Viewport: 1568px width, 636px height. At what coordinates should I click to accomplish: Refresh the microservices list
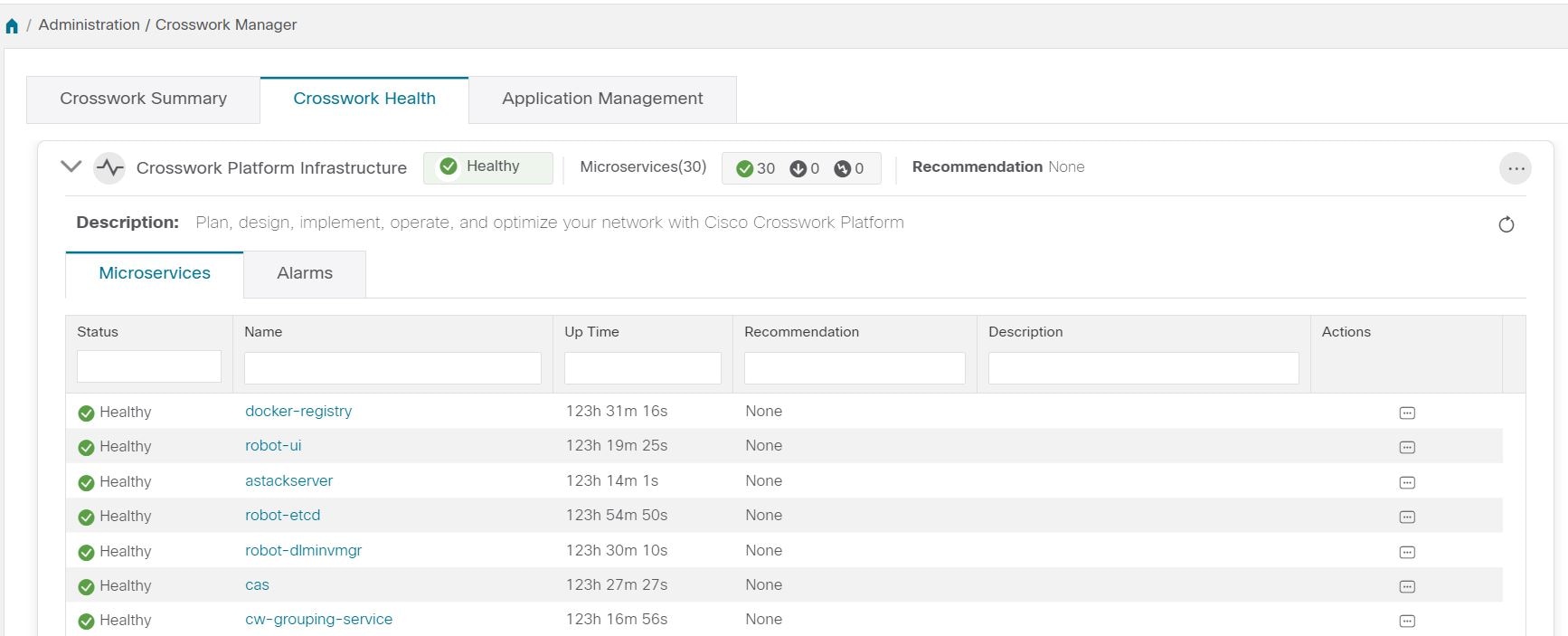coord(1507,224)
